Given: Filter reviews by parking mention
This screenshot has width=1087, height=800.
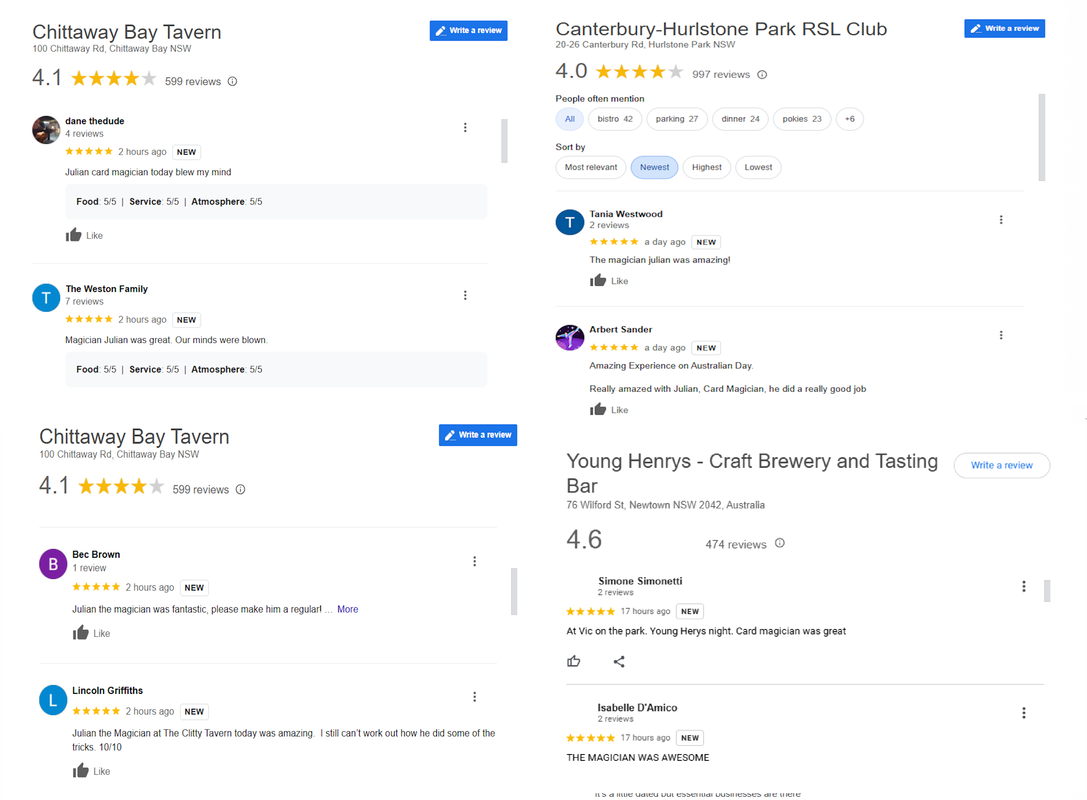Looking at the screenshot, I should tap(677, 119).
